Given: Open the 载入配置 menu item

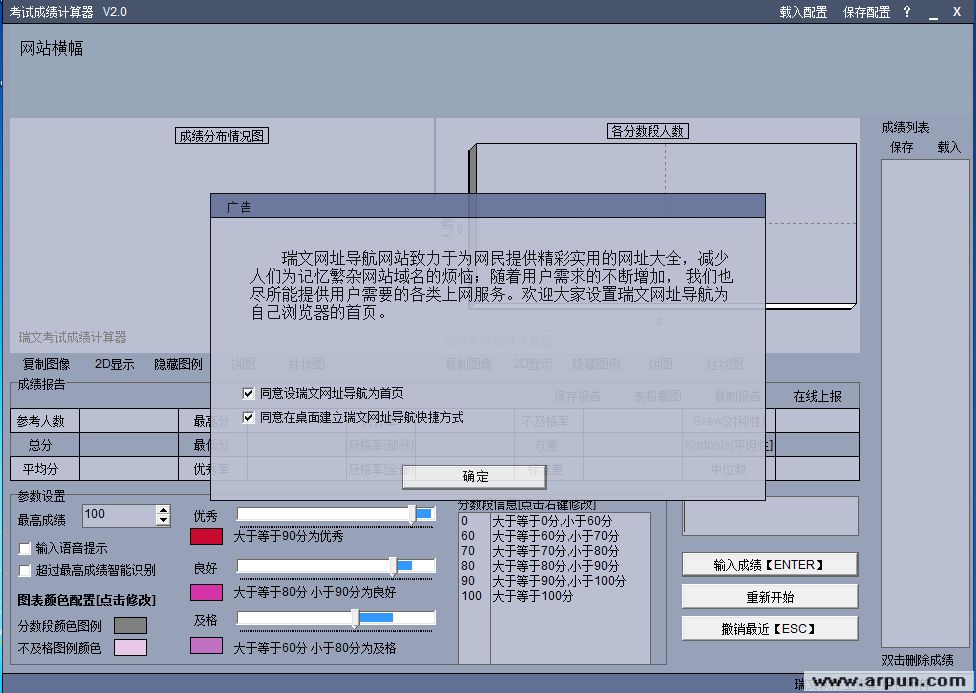Looking at the screenshot, I should (803, 12).
